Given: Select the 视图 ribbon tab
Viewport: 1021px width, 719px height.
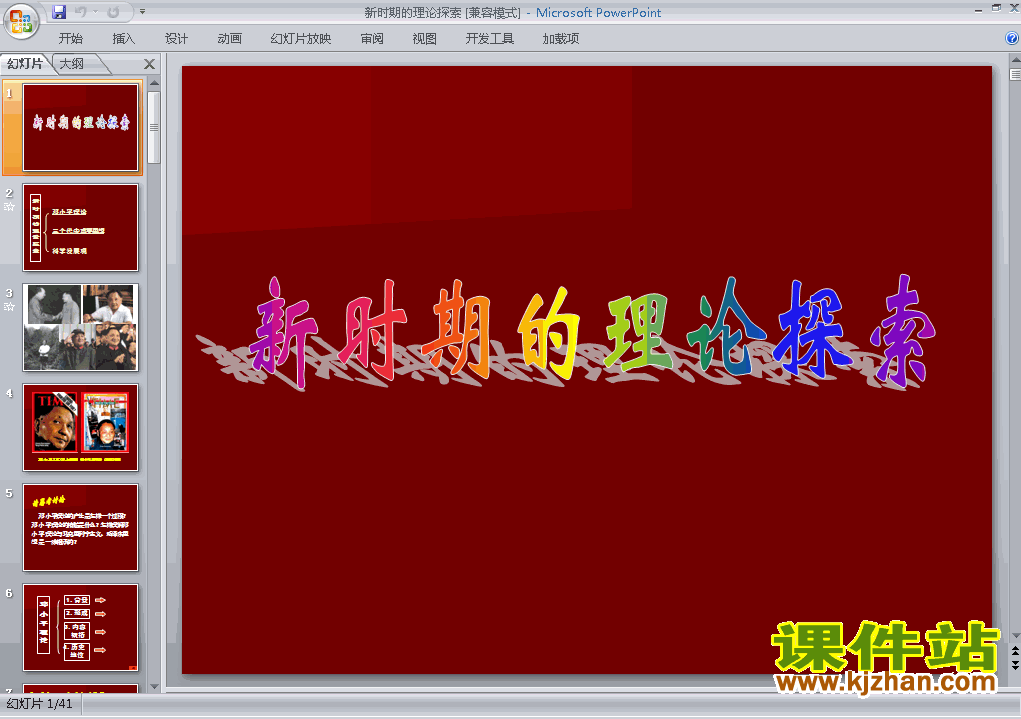Looking at the screenshot, I should click(x=425, y=38).
